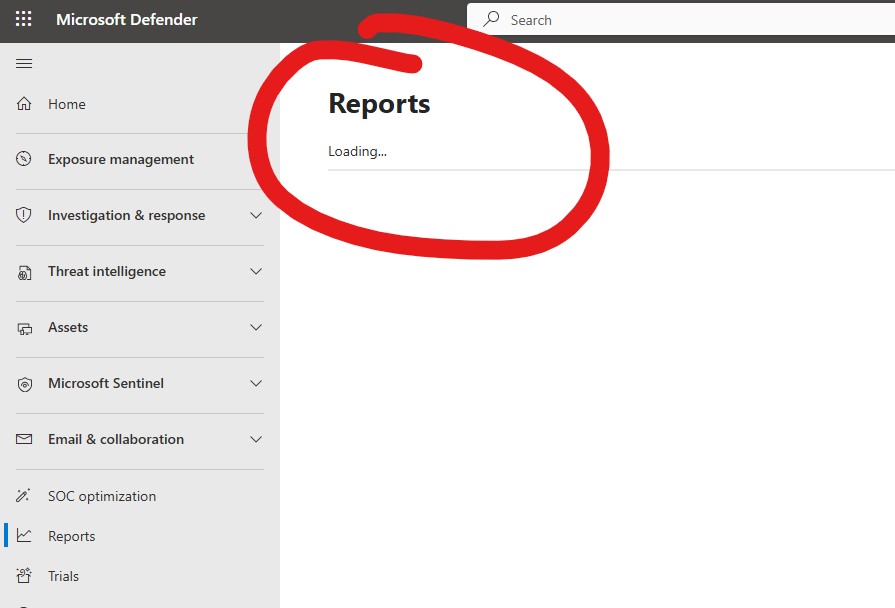Click the Loading... status text
The width and height of the screenshot is (895, 608).
point(357,151)
